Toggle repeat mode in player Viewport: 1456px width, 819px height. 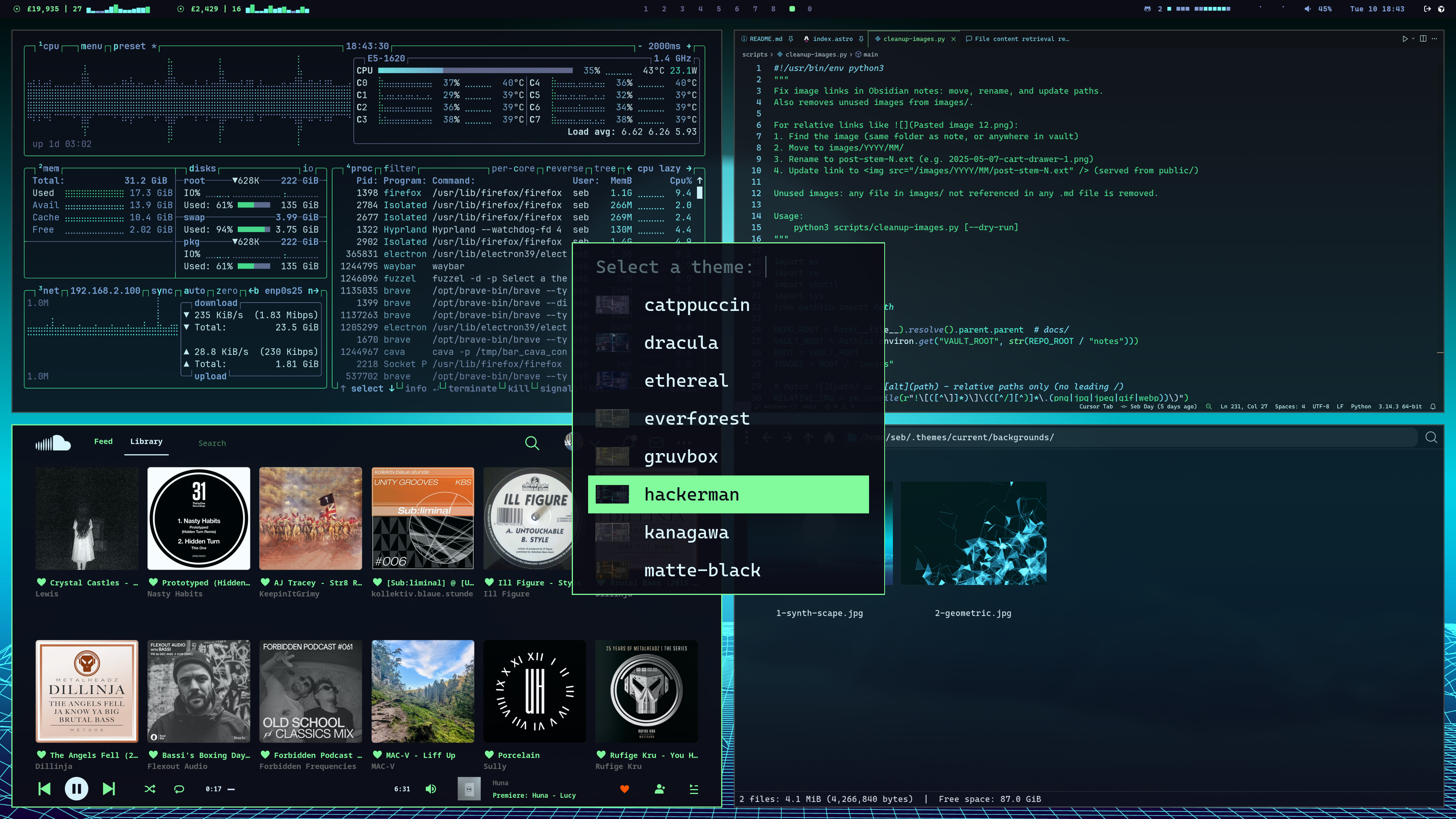[x=179, y=789]
